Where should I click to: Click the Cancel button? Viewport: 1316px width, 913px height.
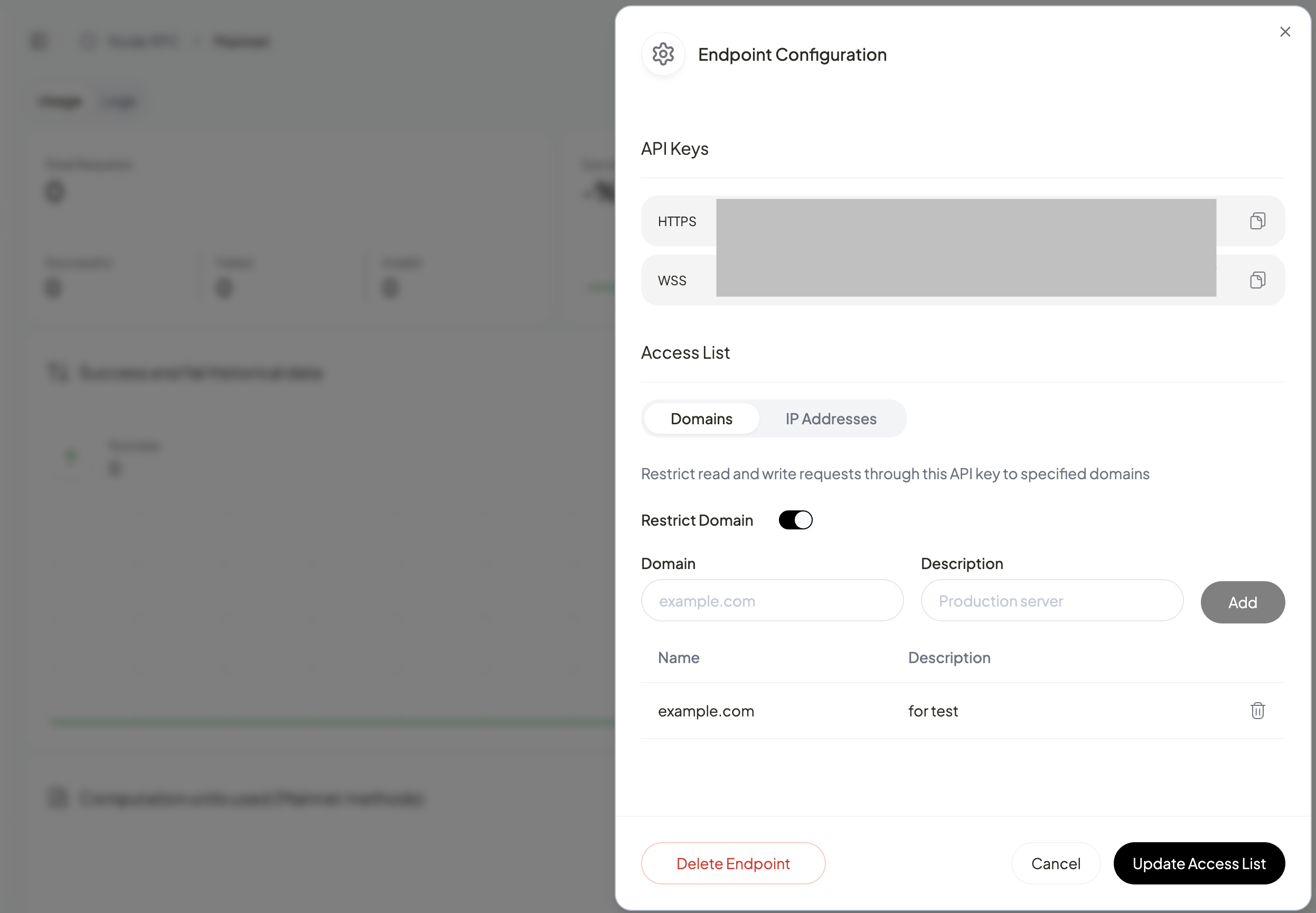(x=1055, y=863)
